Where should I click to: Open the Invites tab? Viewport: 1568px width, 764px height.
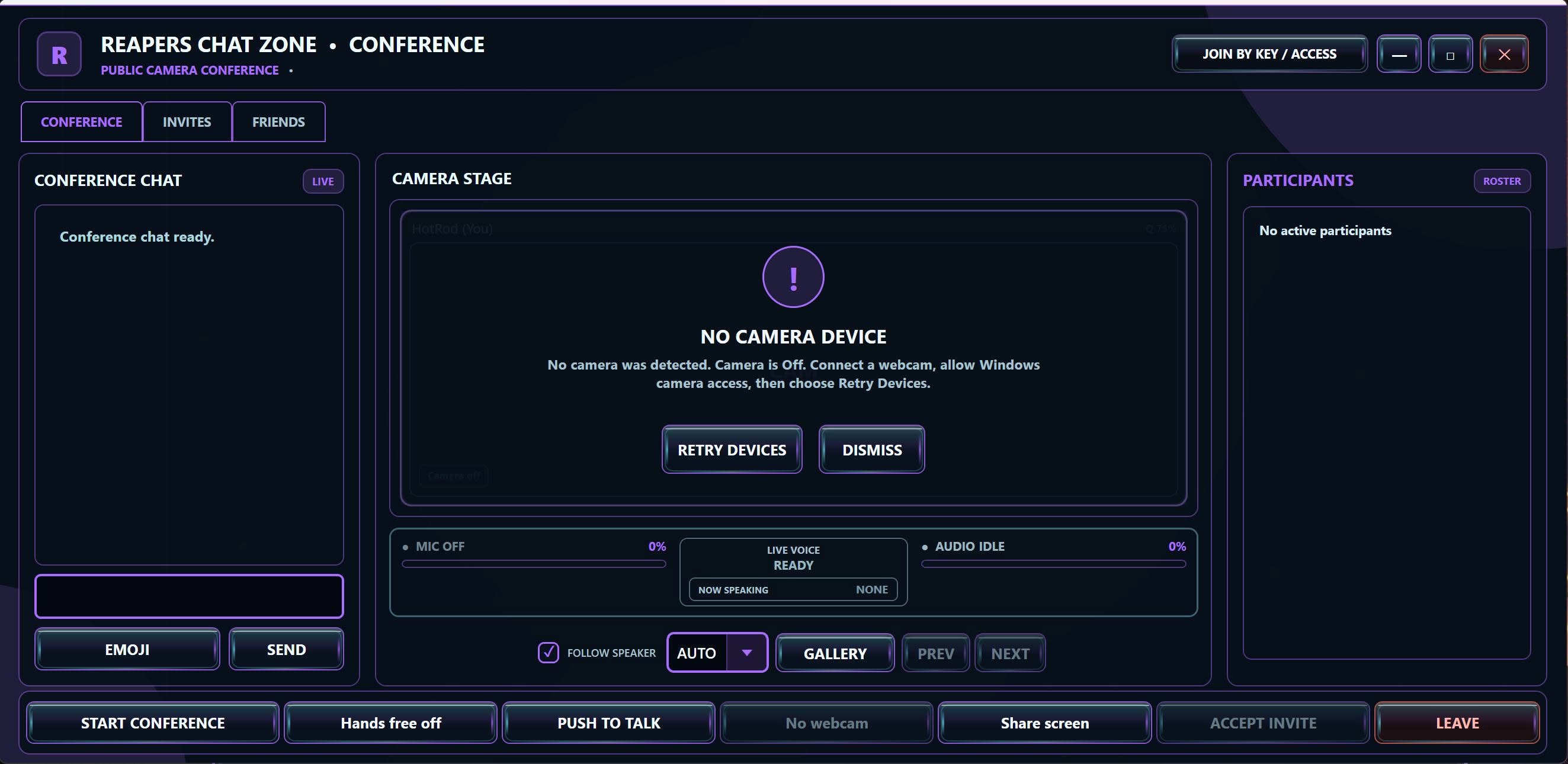click(187, 122)
